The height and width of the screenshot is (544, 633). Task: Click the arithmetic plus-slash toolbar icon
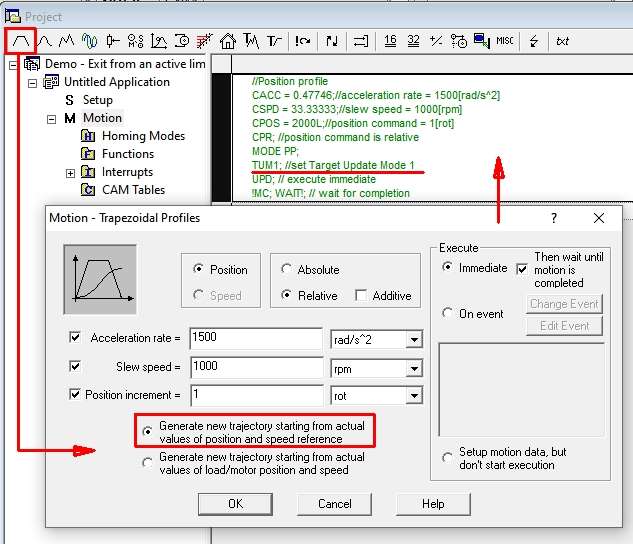436,41
